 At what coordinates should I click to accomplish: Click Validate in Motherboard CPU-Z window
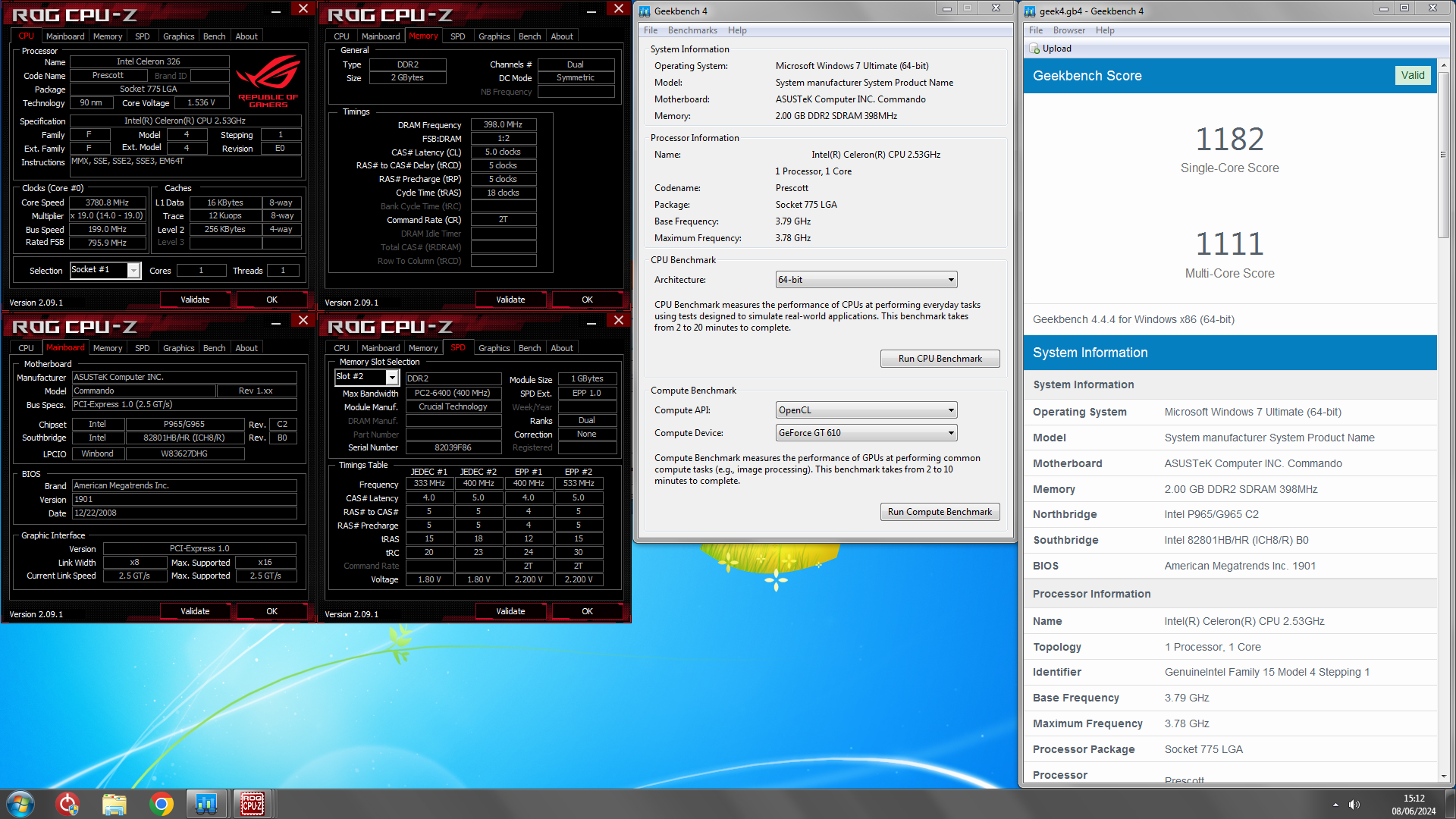coord(195,611)
